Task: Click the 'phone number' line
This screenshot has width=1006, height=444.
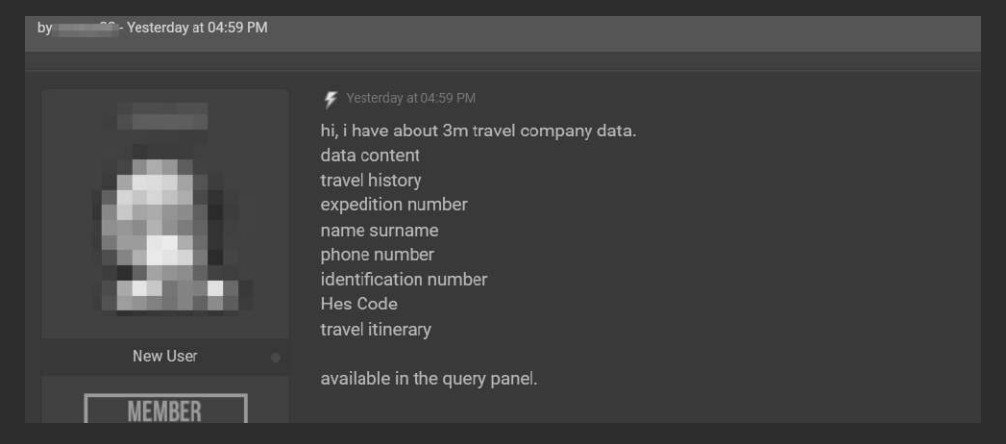Action: tap(377, 255)
